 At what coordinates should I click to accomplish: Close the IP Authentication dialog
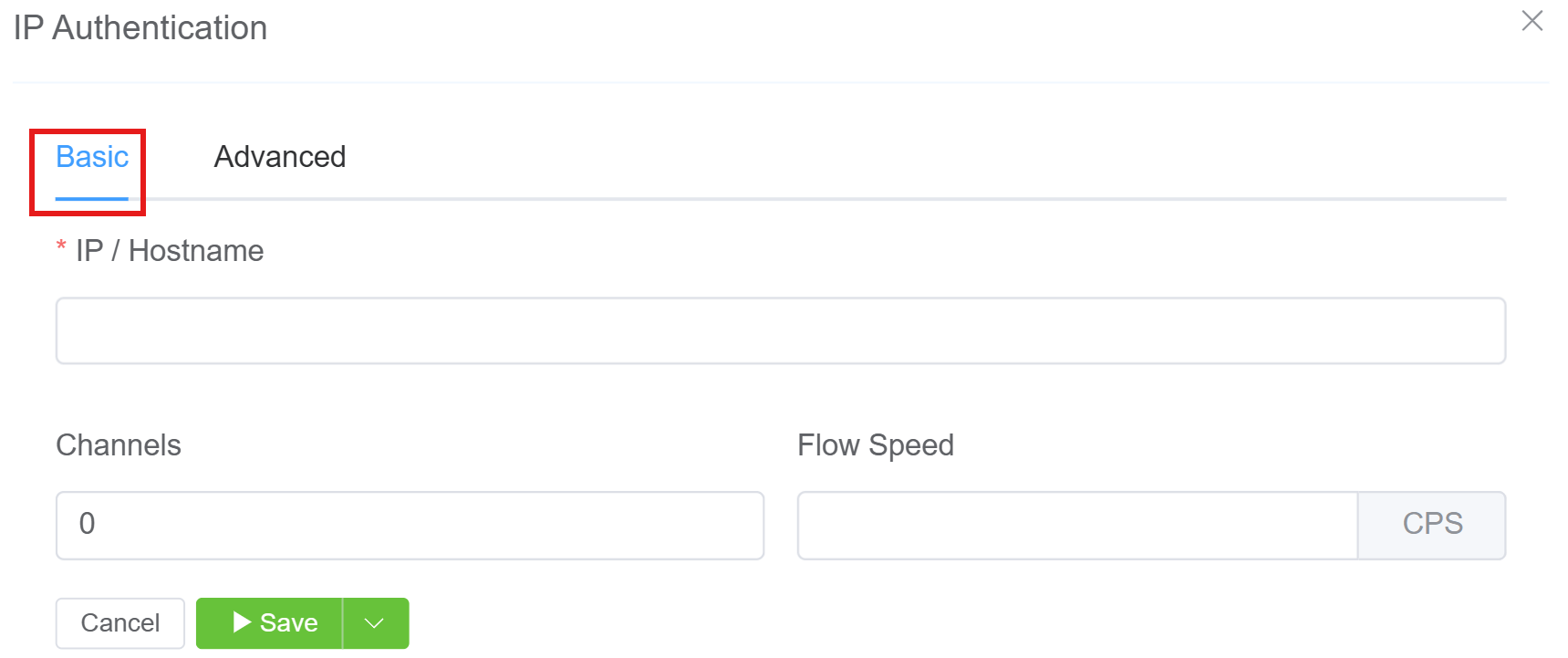(1532, 21)
